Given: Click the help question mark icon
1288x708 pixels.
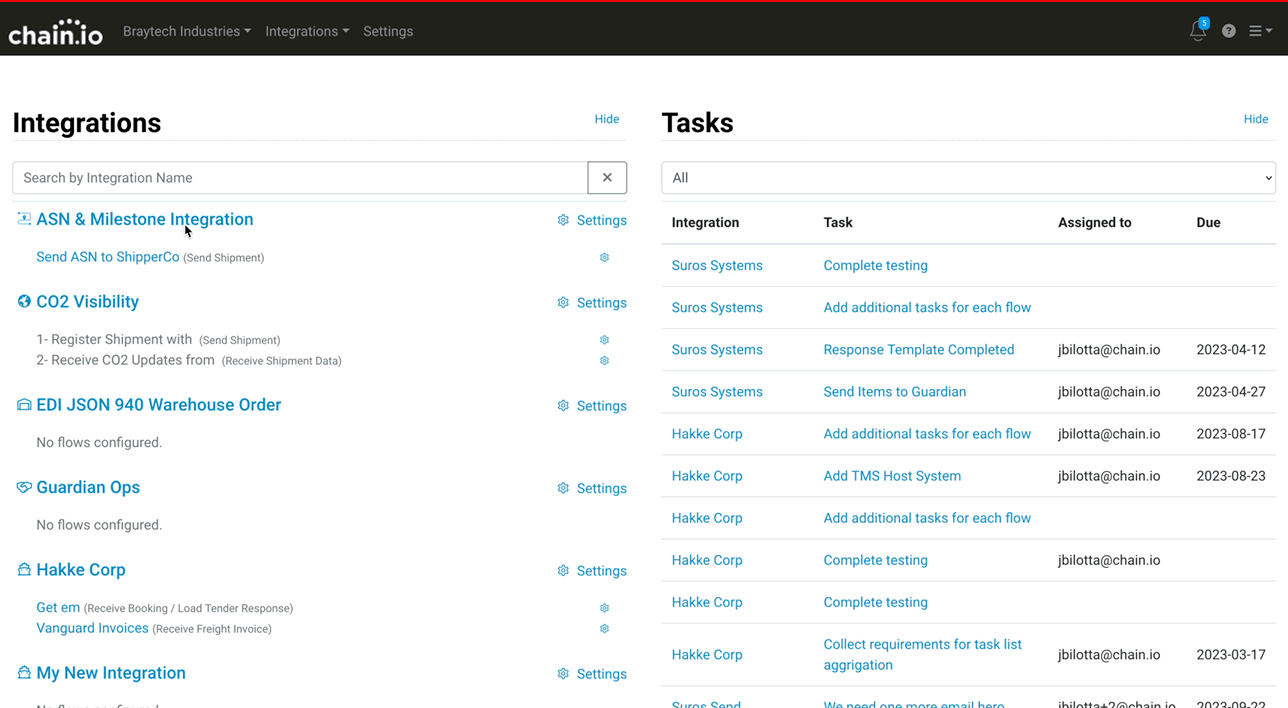Looking at the screenshot, I should [x=1229, y=31].
